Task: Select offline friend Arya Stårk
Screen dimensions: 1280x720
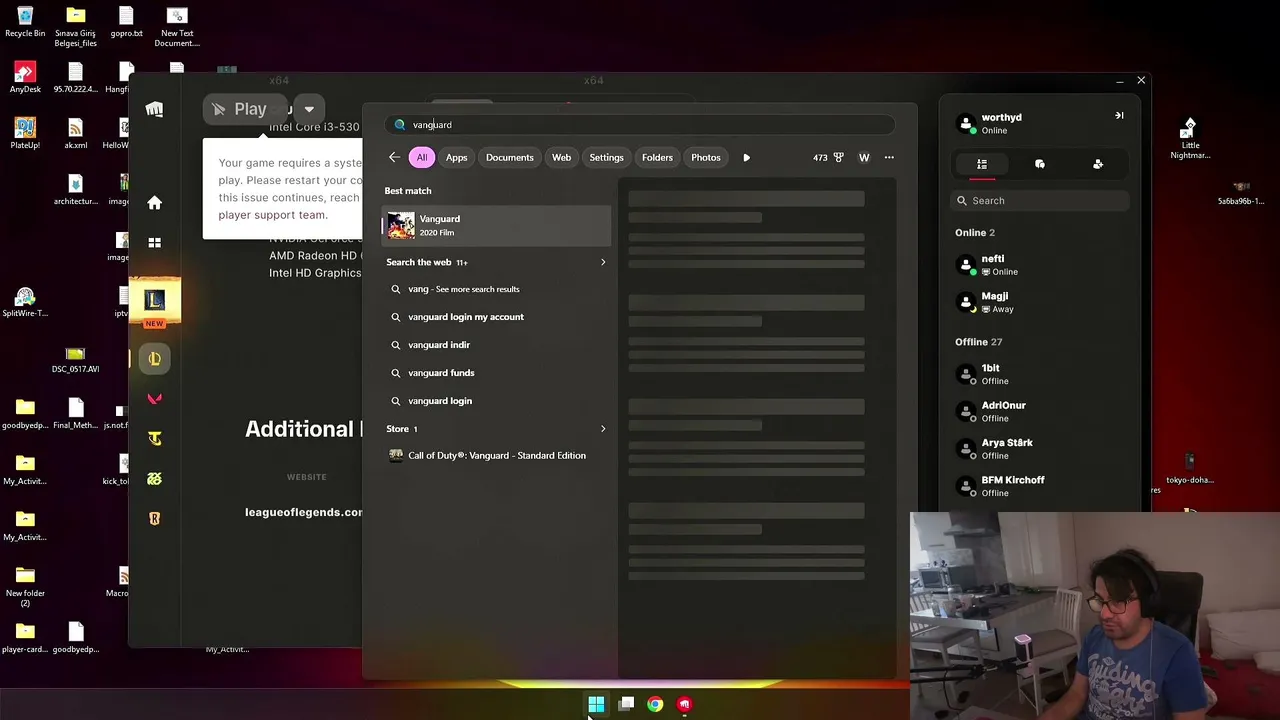Action: (1040, 449)
